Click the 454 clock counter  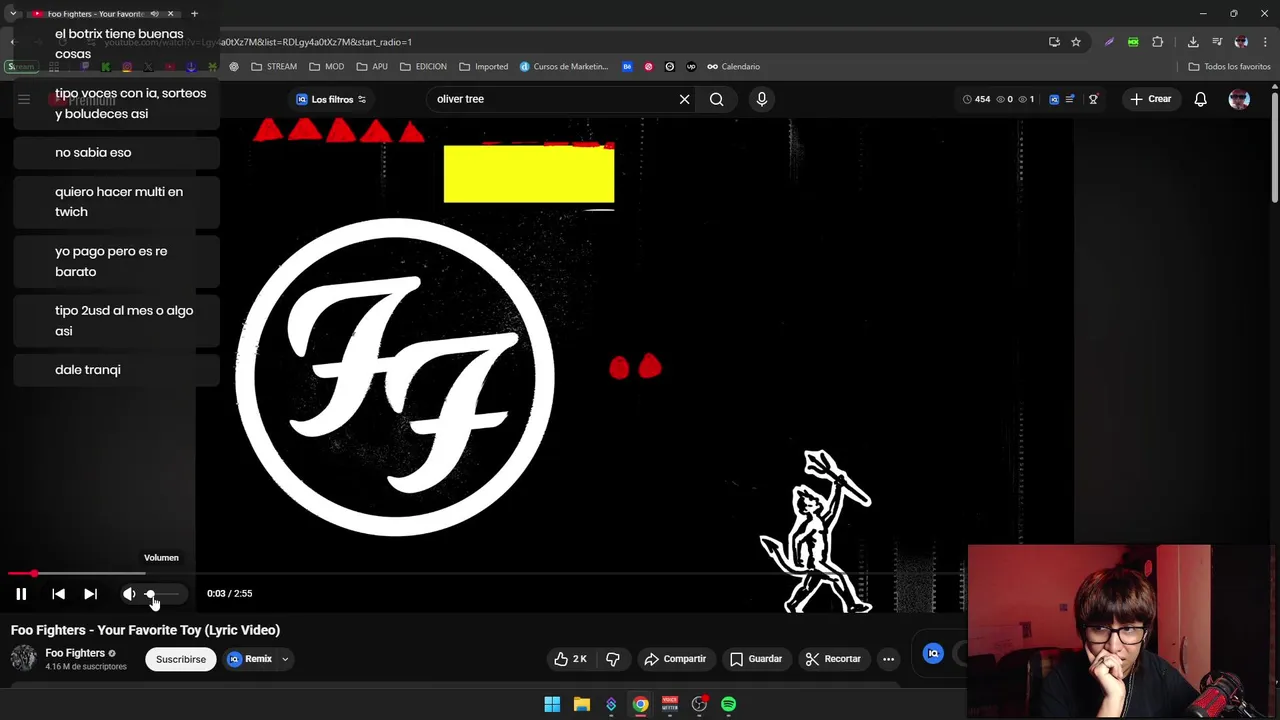[976, 99]
